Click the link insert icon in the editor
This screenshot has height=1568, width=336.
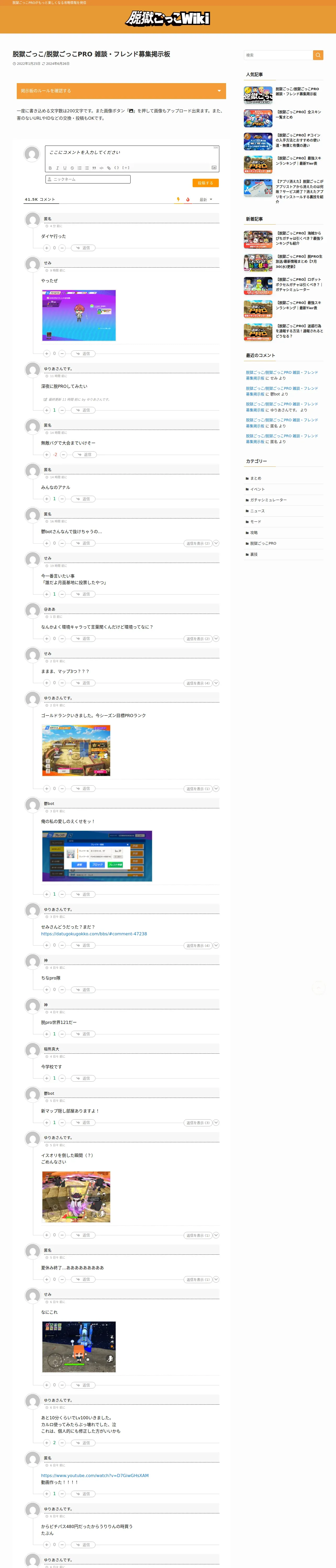[x=109, y=168]
